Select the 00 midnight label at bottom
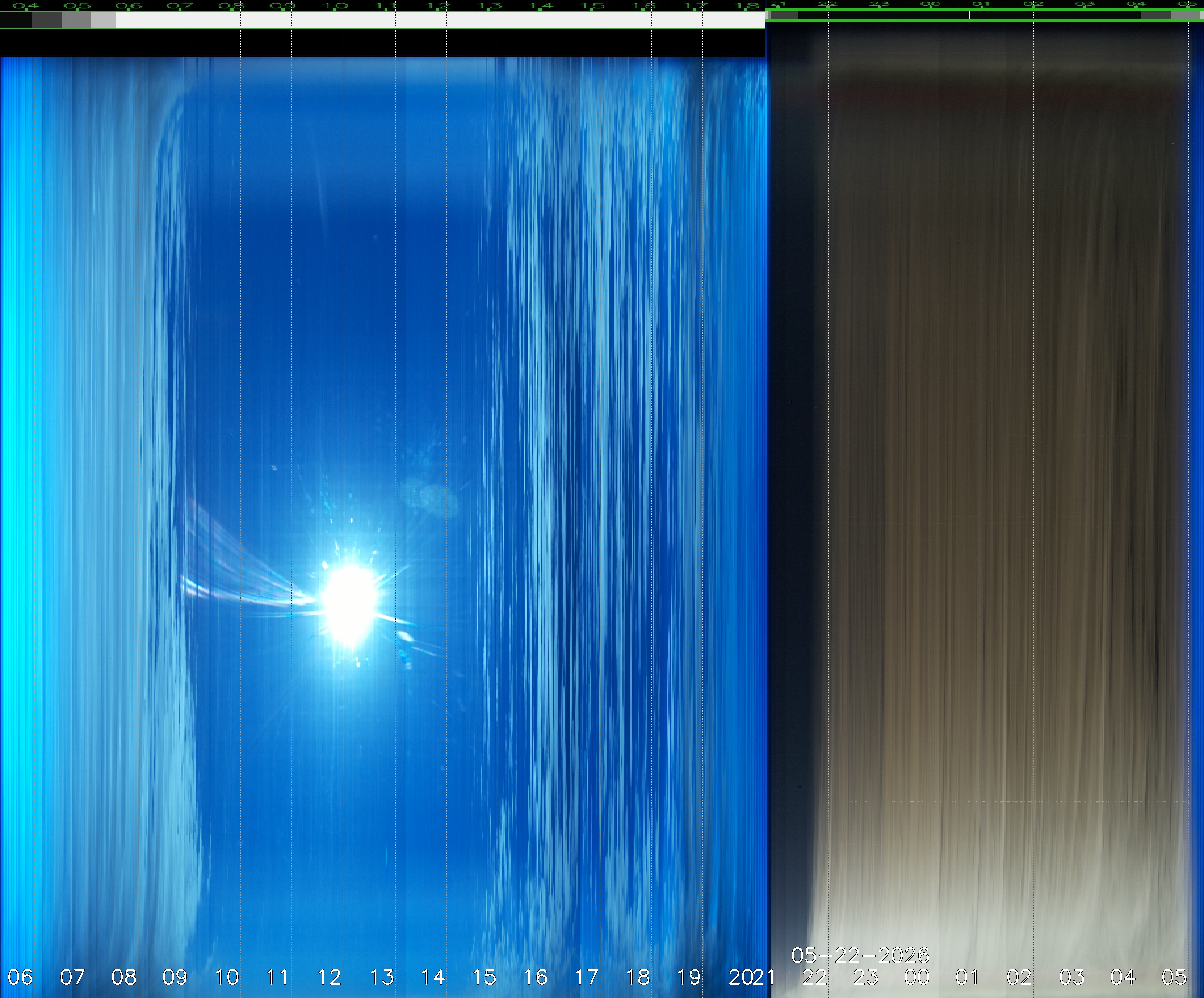Screen dimensions: 1204x998 [x=917, y=977]
